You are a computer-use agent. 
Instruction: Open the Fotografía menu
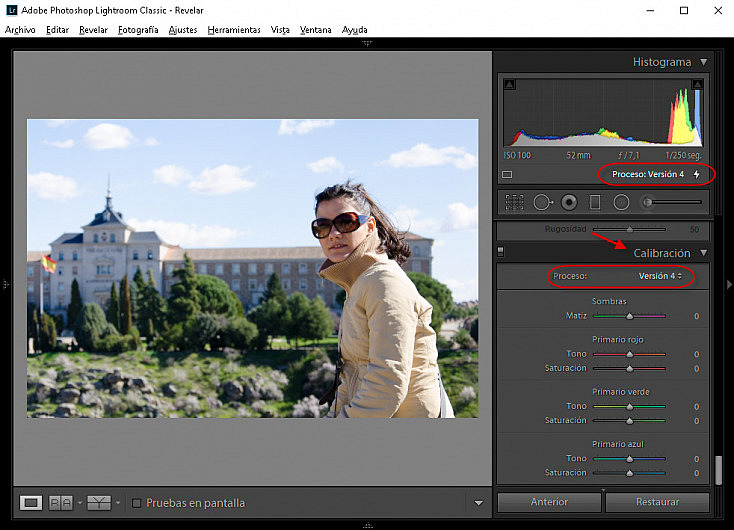coord(138,30)
